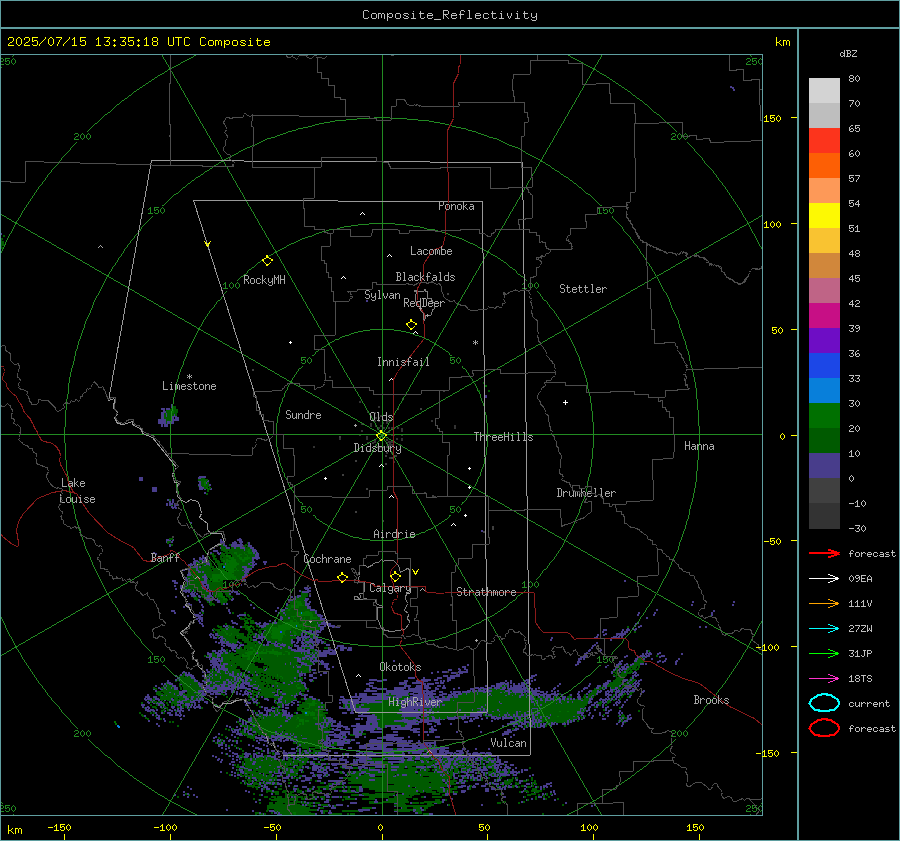Screen dimensions: 900x841
Task: Click the red 60-65 dBZ swatch
Action: [824, 141]
